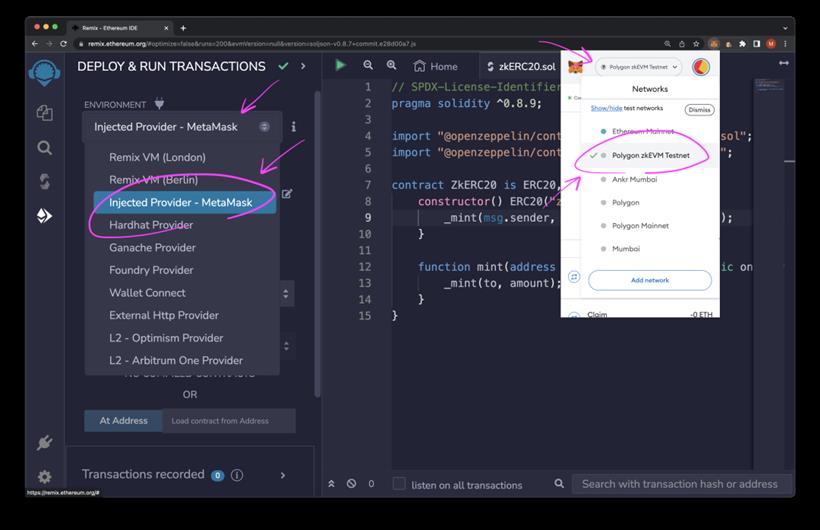Switch to the Home editor tab
820x530 pixels.
435,66
